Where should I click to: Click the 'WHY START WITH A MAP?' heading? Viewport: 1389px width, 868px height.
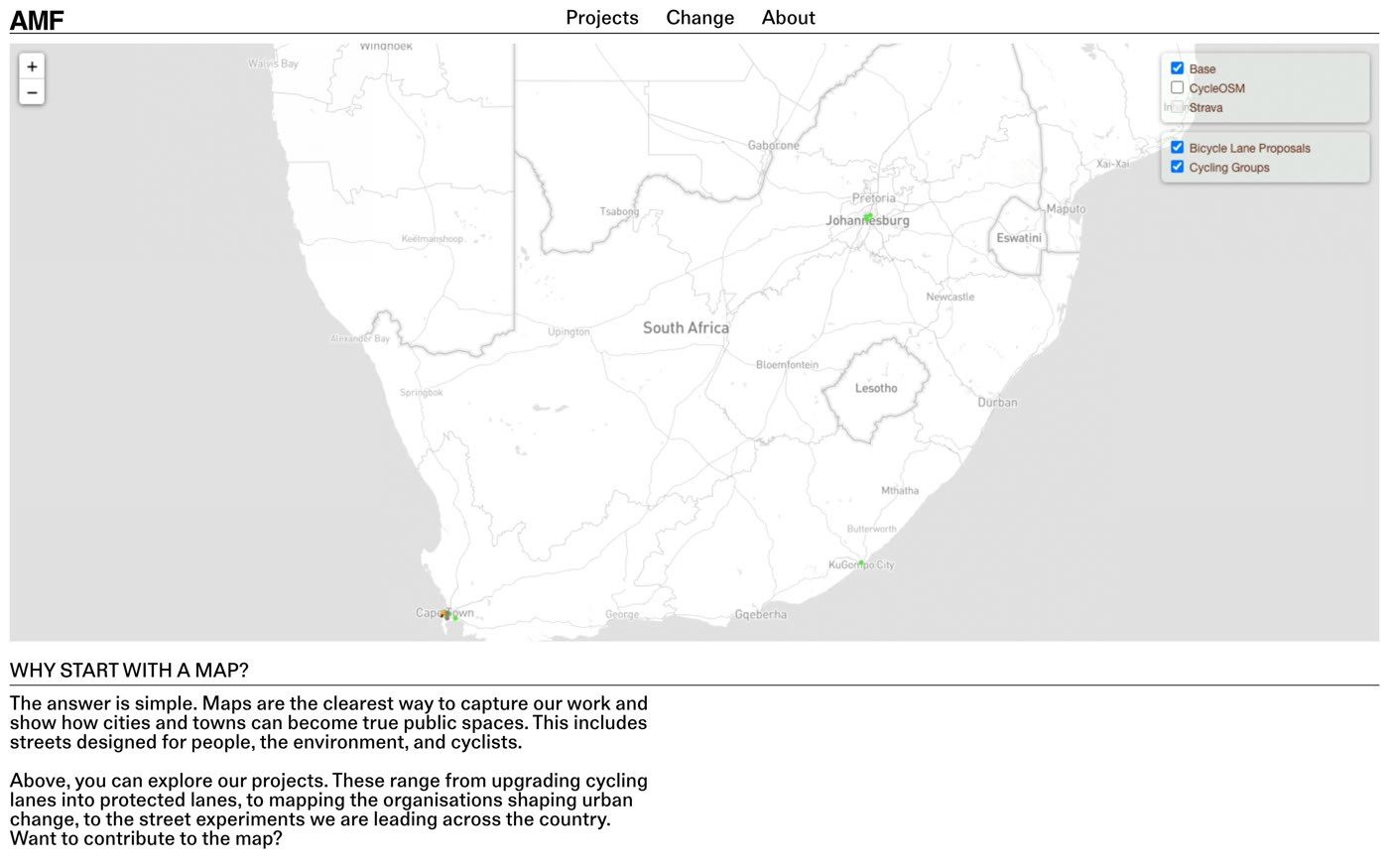tap(129, 671)
